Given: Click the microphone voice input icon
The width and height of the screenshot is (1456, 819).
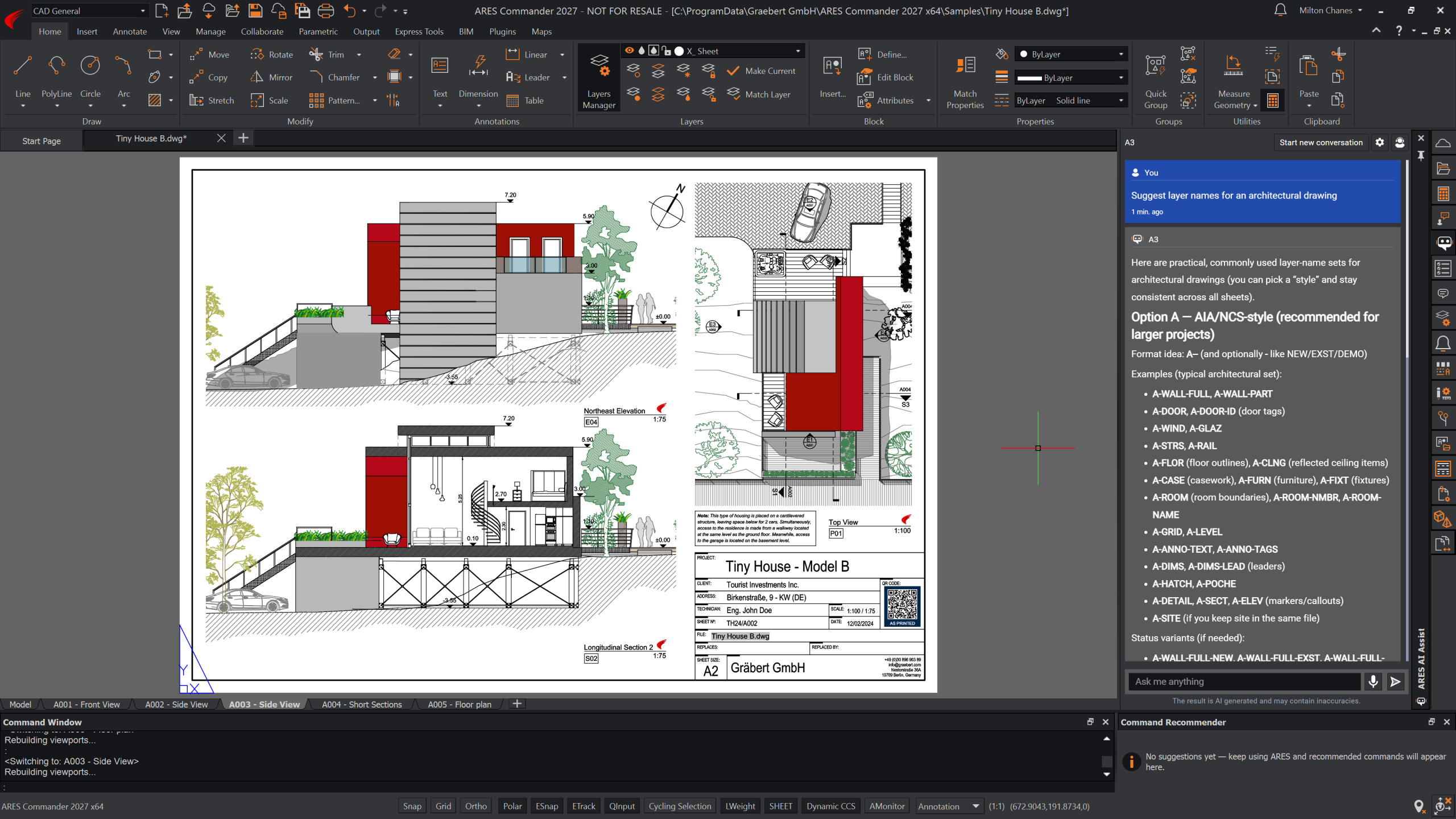Looking at the screenshot, I should pos(1373,681).
